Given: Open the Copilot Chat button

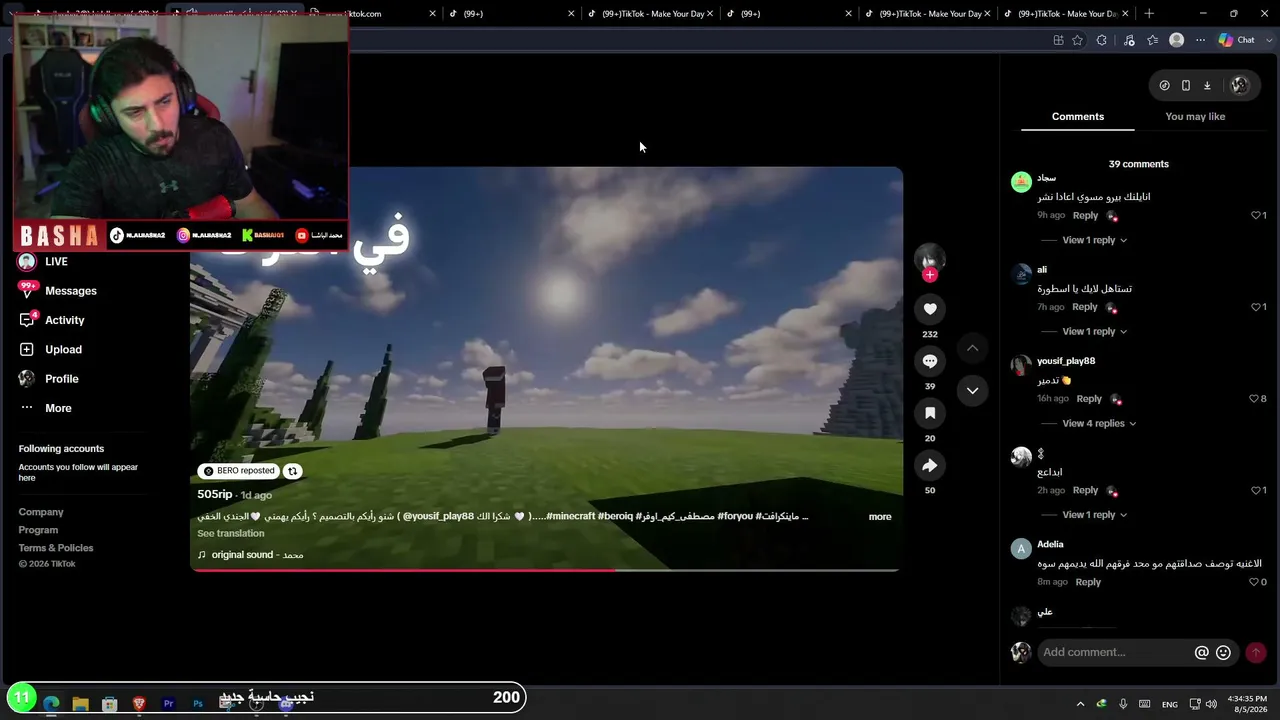Looking at the screenshot, I should pos(1236,40).
